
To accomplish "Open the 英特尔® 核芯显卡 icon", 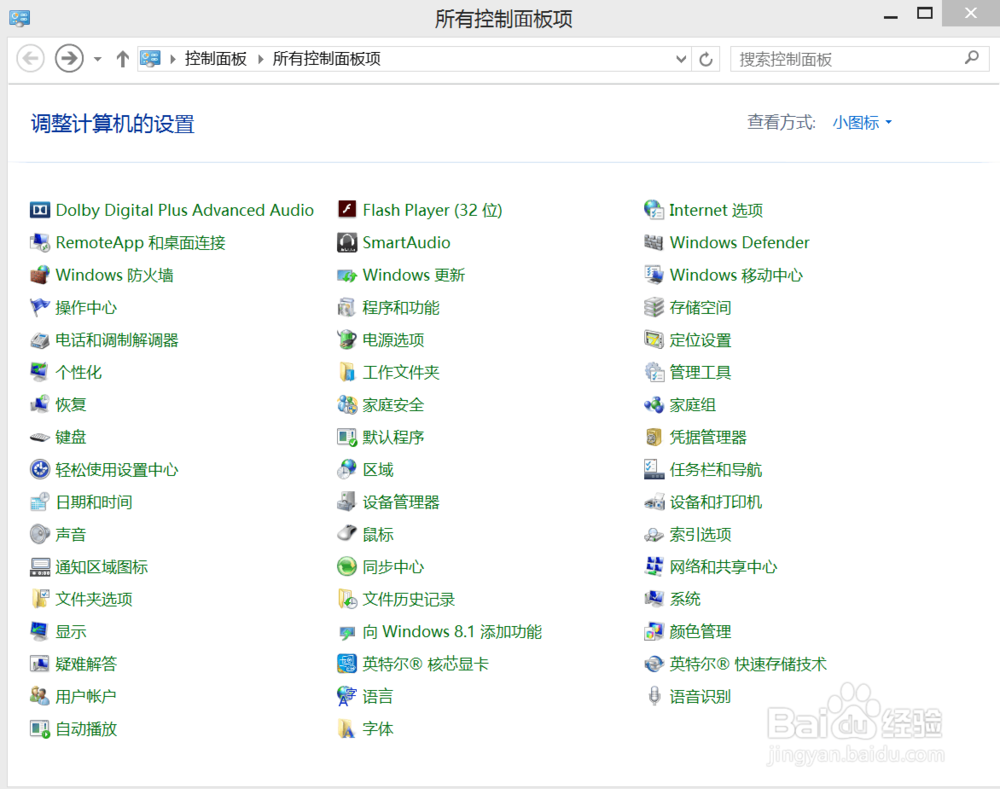I will click(x=347, y=664).
